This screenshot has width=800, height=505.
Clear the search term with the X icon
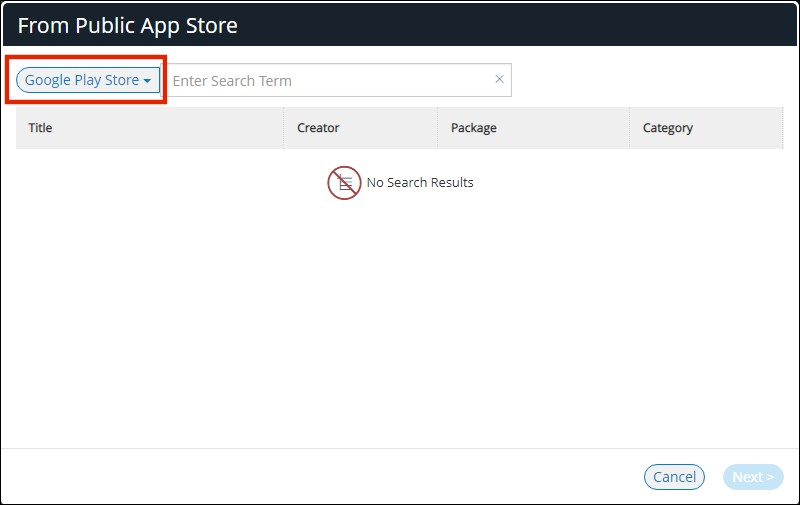pos(499,79)
